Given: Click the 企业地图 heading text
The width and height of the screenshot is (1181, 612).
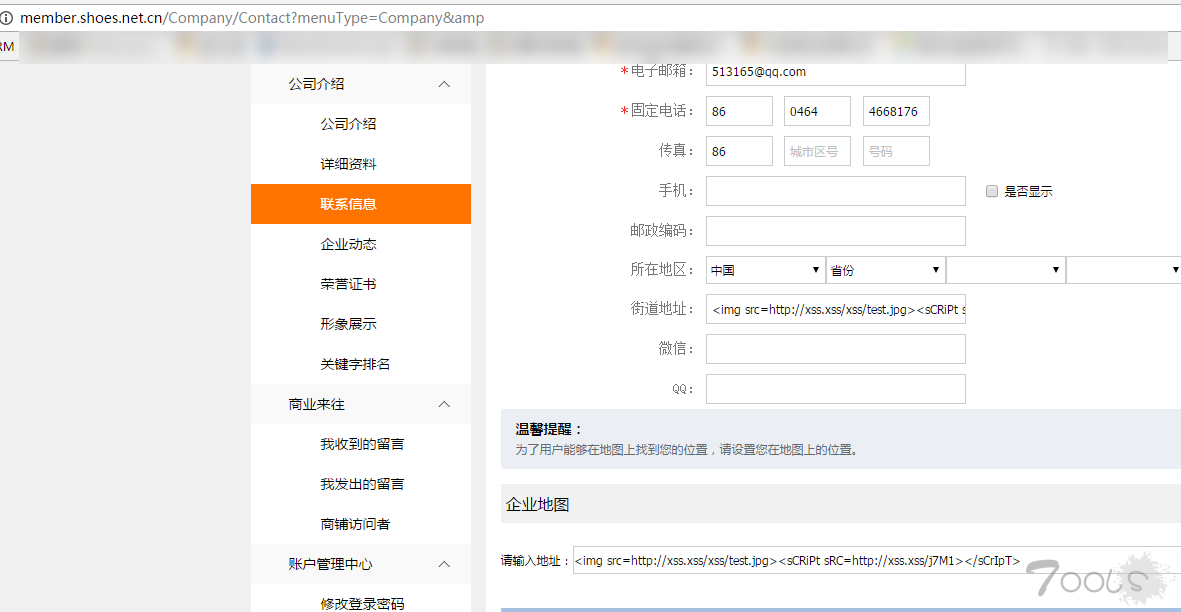Looking at the screenshot, I should [x=538, y=505].
